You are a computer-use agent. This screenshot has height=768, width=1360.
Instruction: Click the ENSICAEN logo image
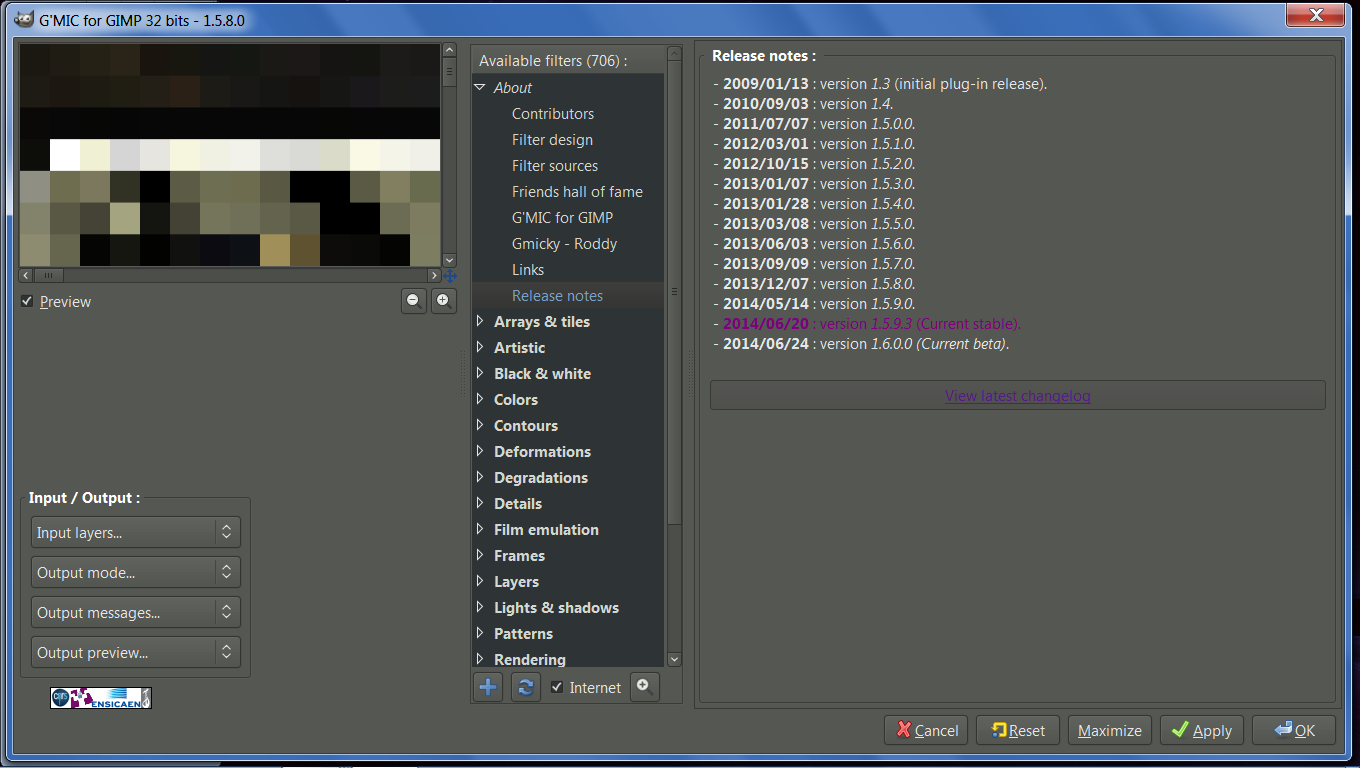pyautogui.click(x=101, y=698)
